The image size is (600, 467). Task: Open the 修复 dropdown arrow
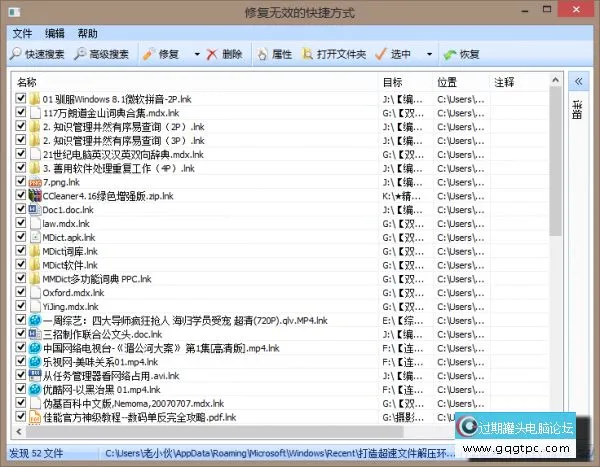tap(197, 54)
